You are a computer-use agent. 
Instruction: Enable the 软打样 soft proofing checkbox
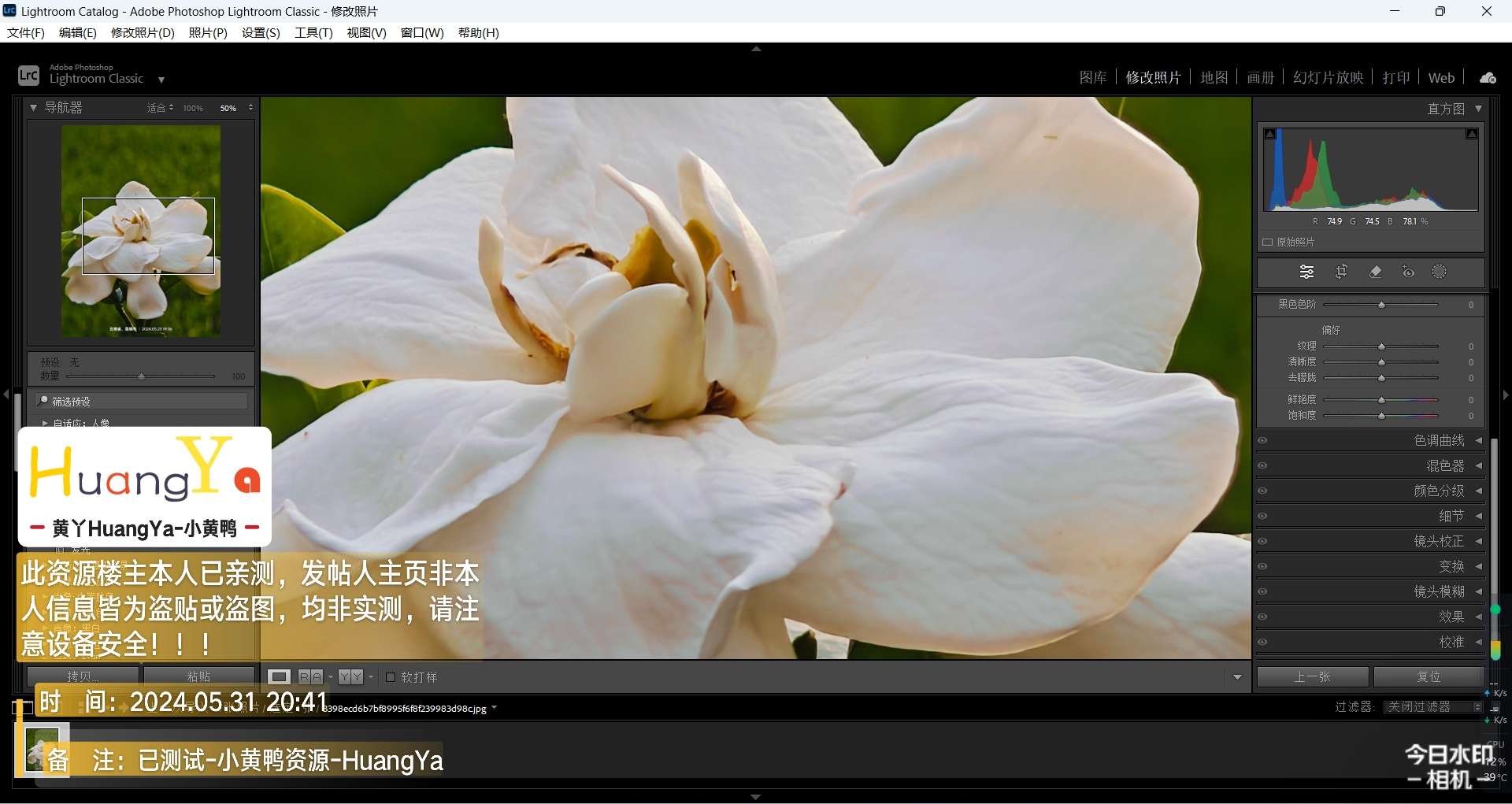coord(391,677)
